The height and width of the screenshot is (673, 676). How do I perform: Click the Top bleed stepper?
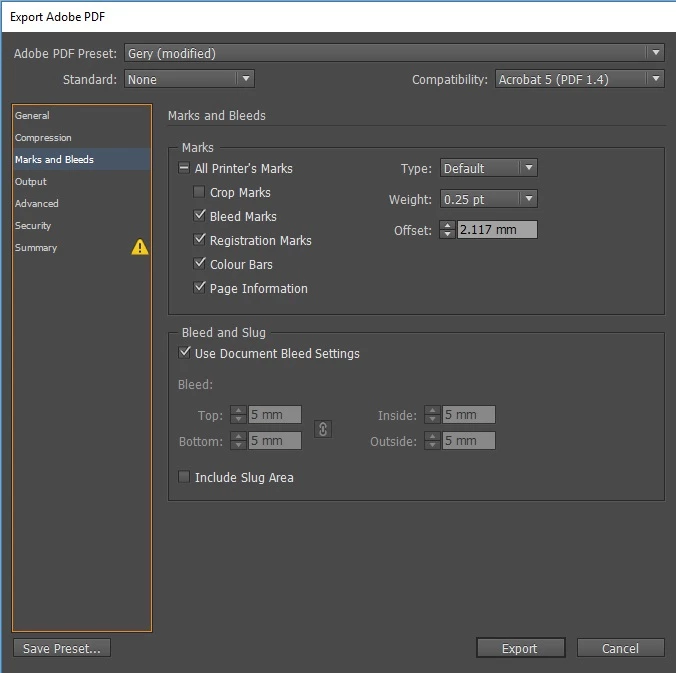pos(238,415)
